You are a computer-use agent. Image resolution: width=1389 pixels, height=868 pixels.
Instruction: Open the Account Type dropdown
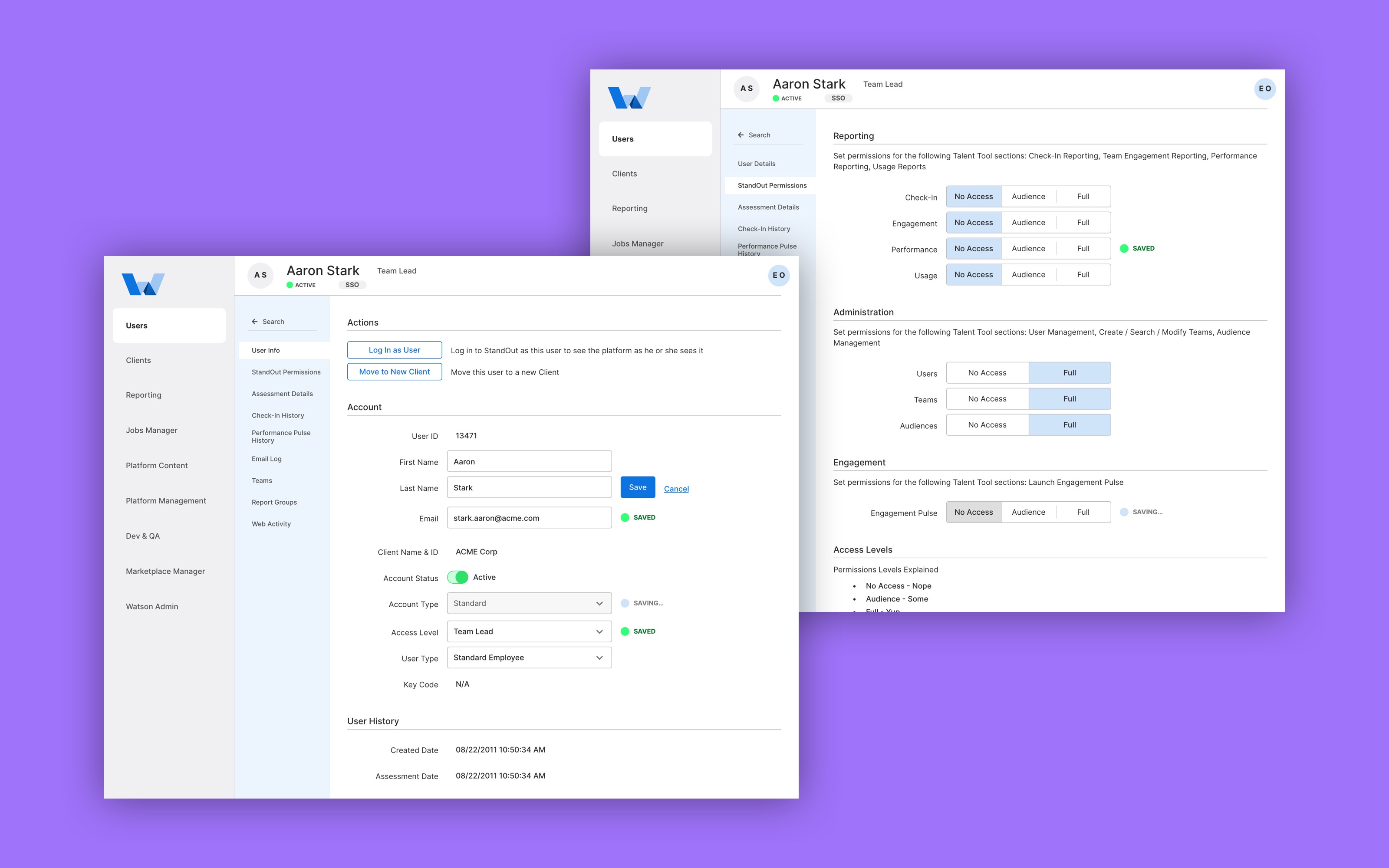(529, 603)
